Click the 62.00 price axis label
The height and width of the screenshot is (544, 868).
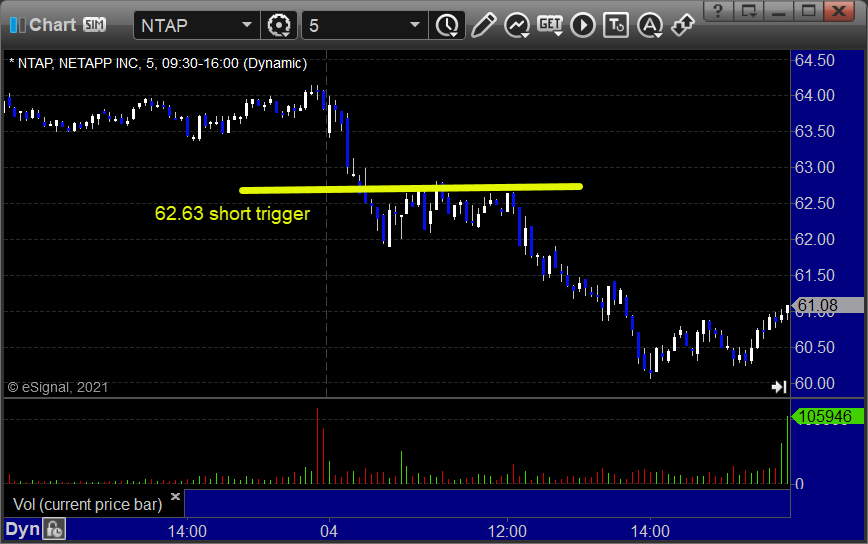pyautogui.click(x=815, y=239)
